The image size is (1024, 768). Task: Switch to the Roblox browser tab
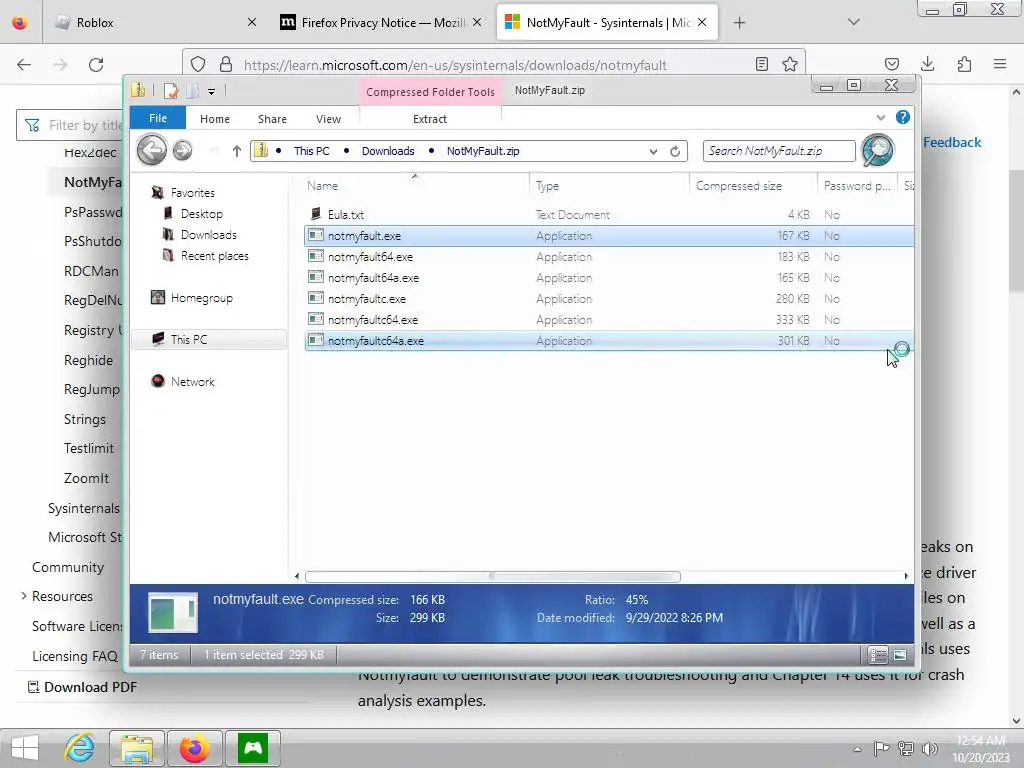pos(154,23)
